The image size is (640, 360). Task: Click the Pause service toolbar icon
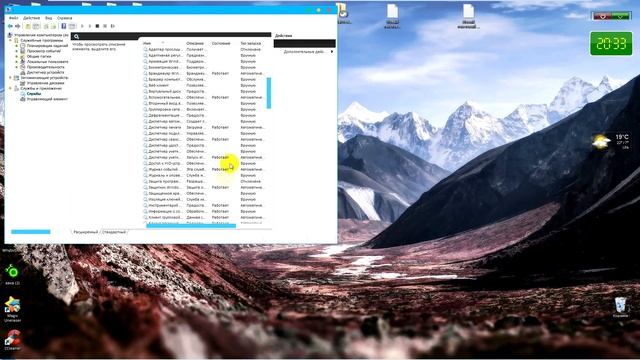click(x=105, y=26)
